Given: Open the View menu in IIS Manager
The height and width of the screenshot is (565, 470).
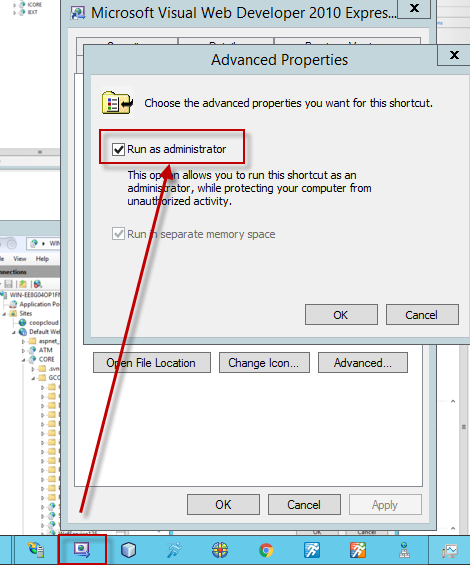Looking at the screenshot, I should click(20, 259).
